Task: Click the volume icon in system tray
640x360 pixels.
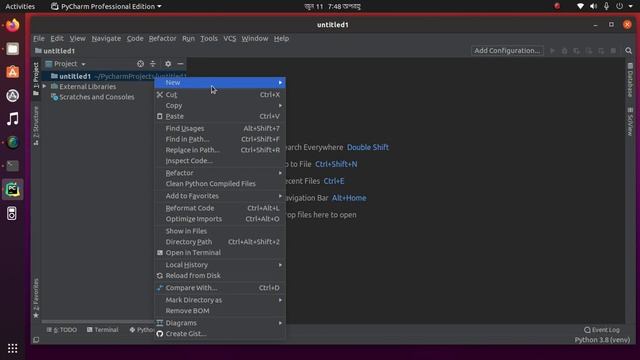Action: [x=593, y=6]
